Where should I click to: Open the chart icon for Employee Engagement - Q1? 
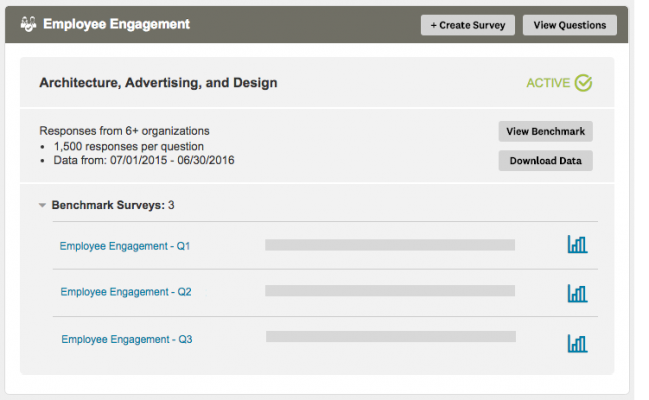click(x=577, y=244)
